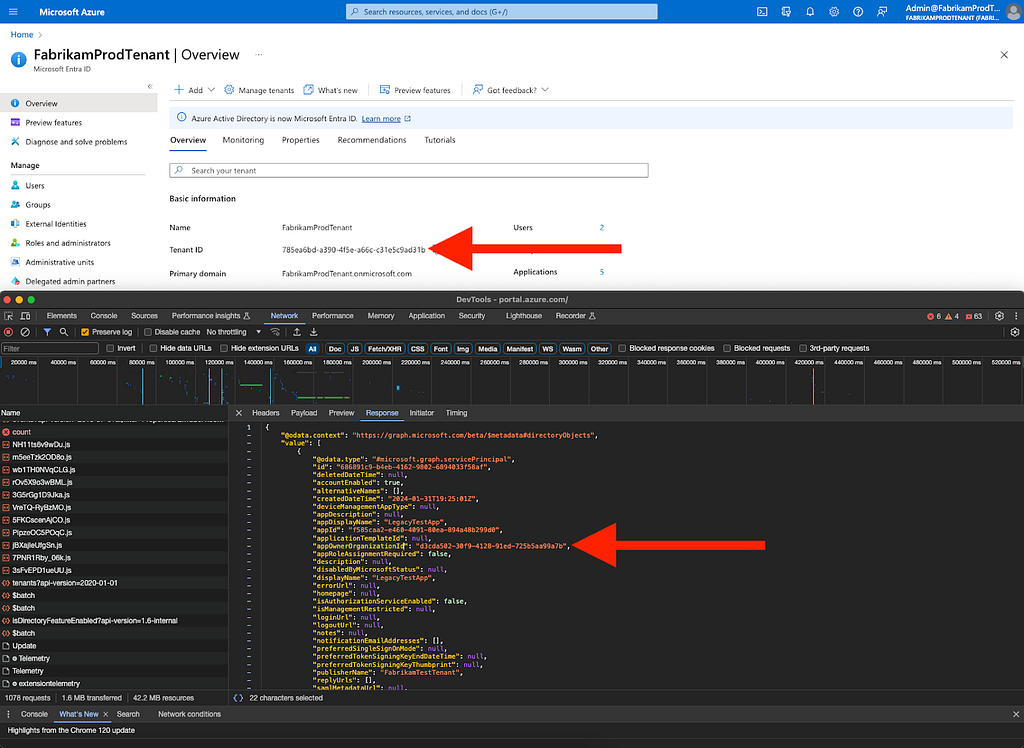Toggle the DevTools device toolbar icon
The height and width of the screenshot is (748, 1024).
pyautogui.click(x=25, y=316)
